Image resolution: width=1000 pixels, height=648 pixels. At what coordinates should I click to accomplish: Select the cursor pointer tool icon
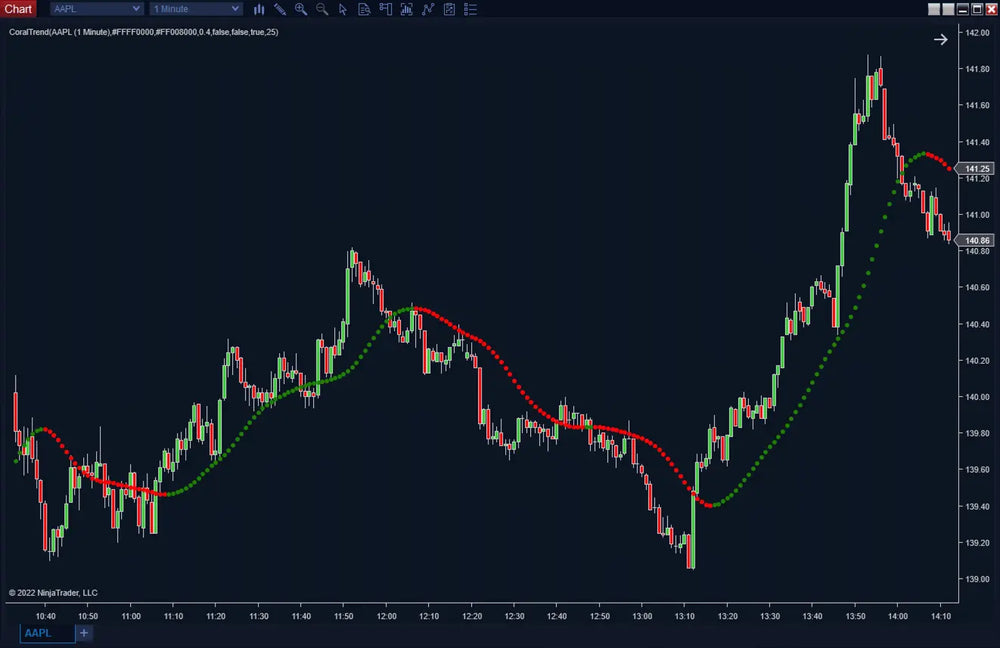[x=343, y=9]
